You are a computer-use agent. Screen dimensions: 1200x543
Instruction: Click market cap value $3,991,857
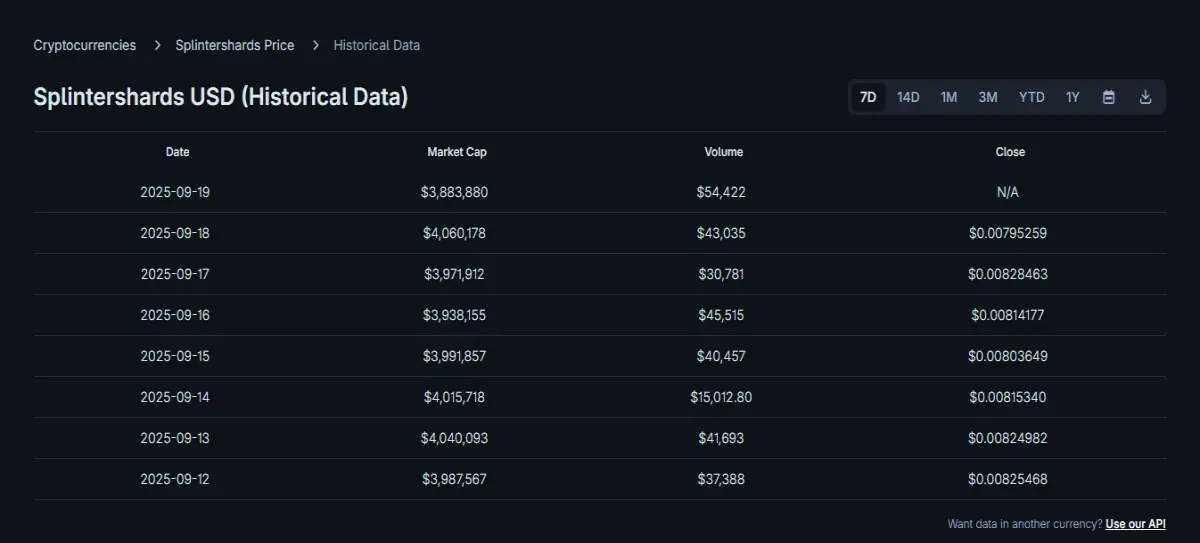[455, 356]
